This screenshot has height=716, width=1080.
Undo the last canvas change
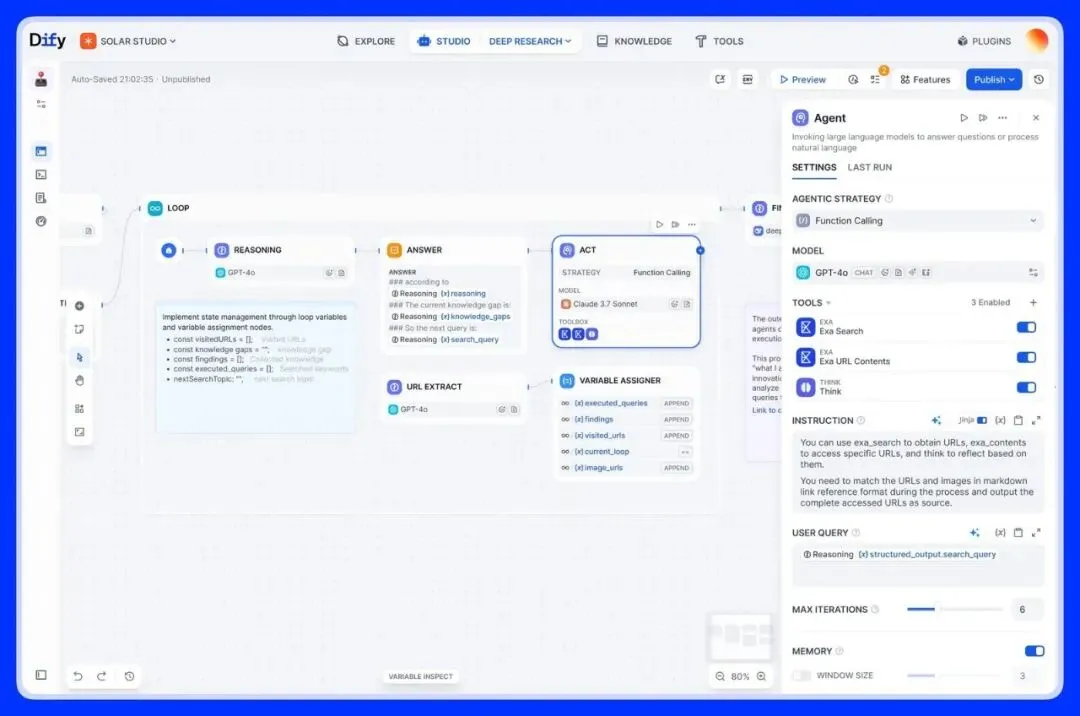pyautogui.click(x=78, y=676)
